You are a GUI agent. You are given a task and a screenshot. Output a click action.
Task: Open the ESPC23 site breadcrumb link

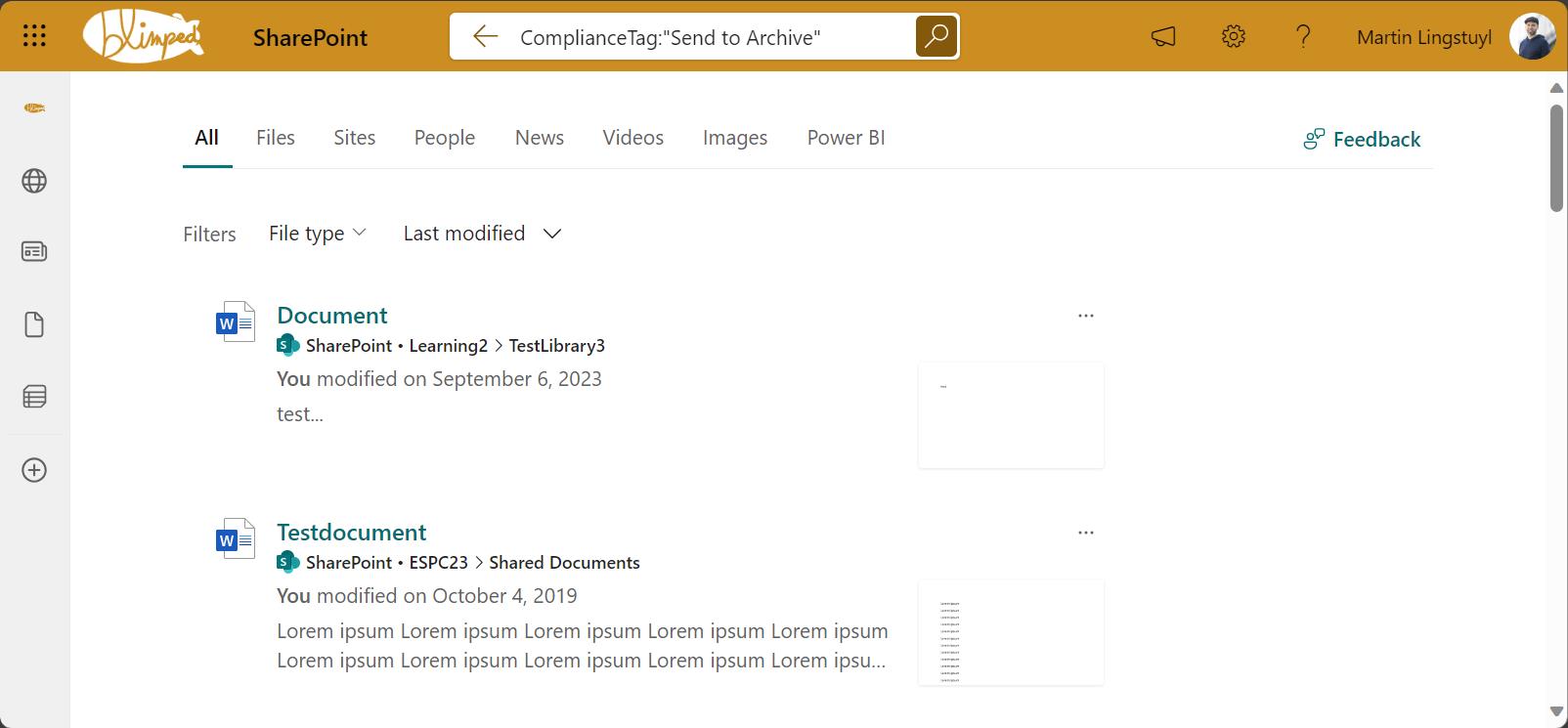click(x=439, y=563)
